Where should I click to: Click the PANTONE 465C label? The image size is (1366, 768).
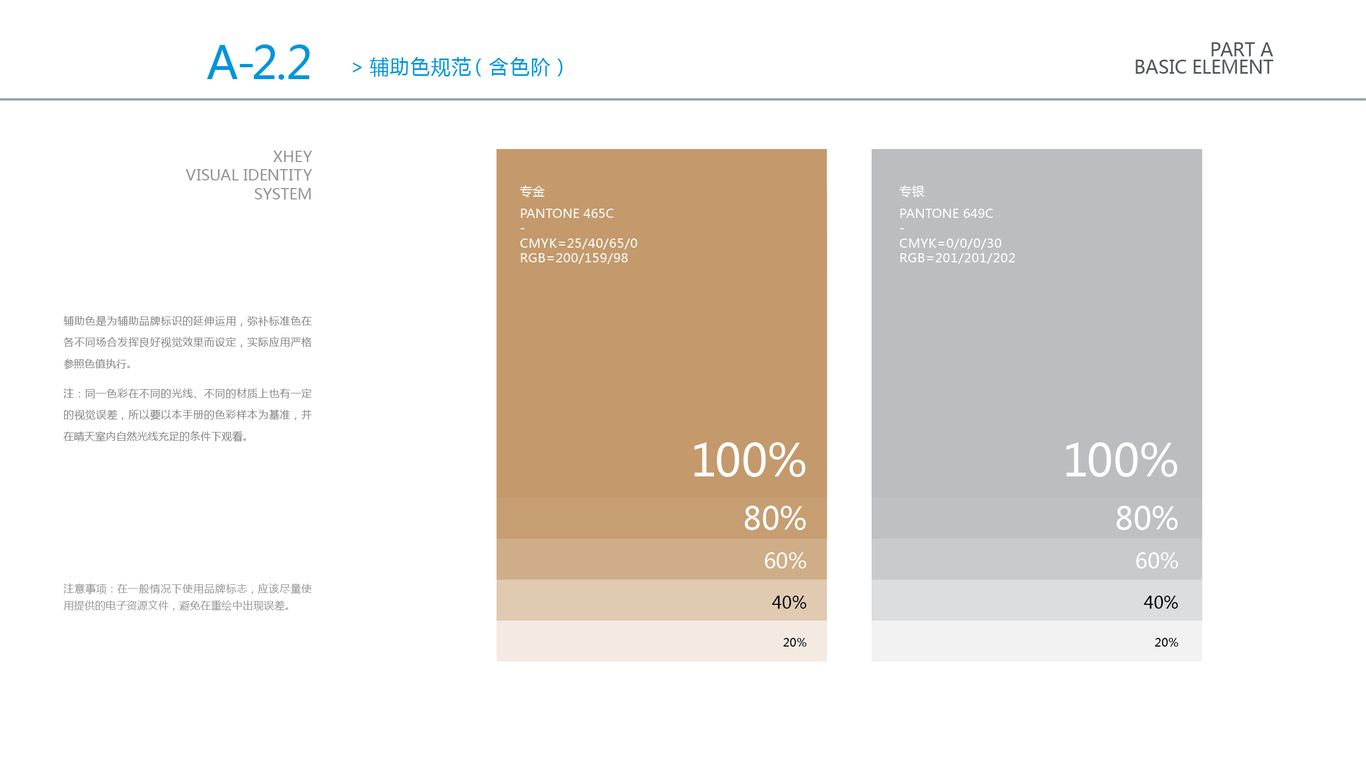567,213
